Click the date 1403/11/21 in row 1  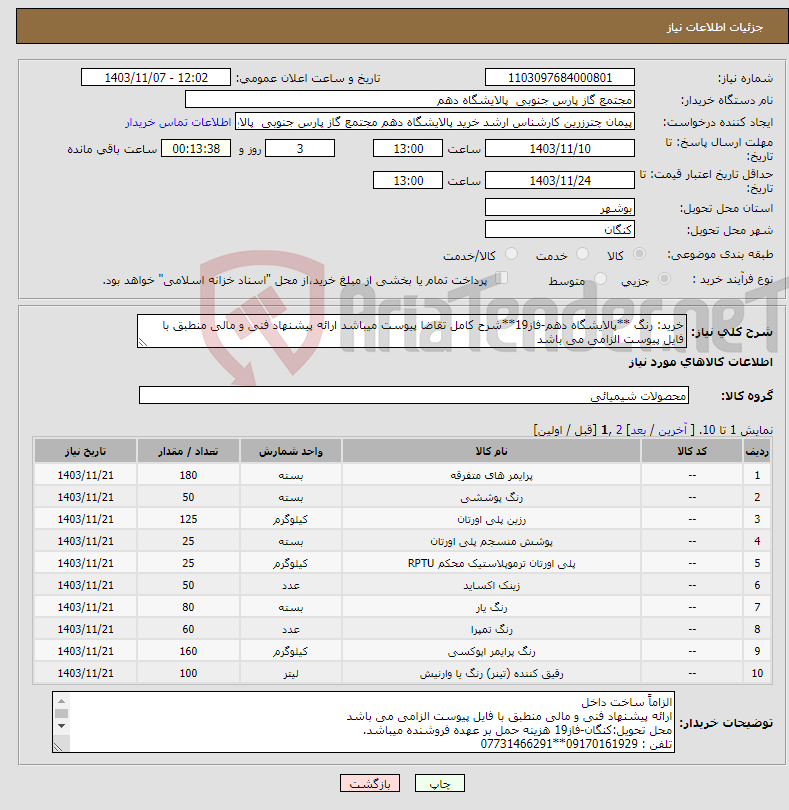[85, 475]
